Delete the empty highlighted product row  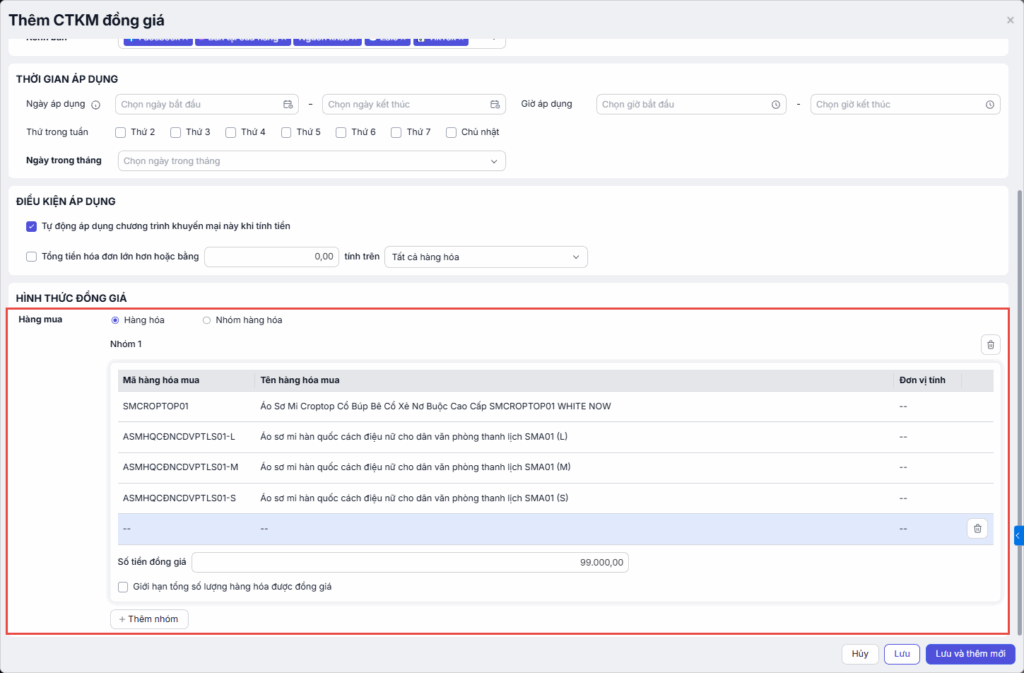(977, 529)
